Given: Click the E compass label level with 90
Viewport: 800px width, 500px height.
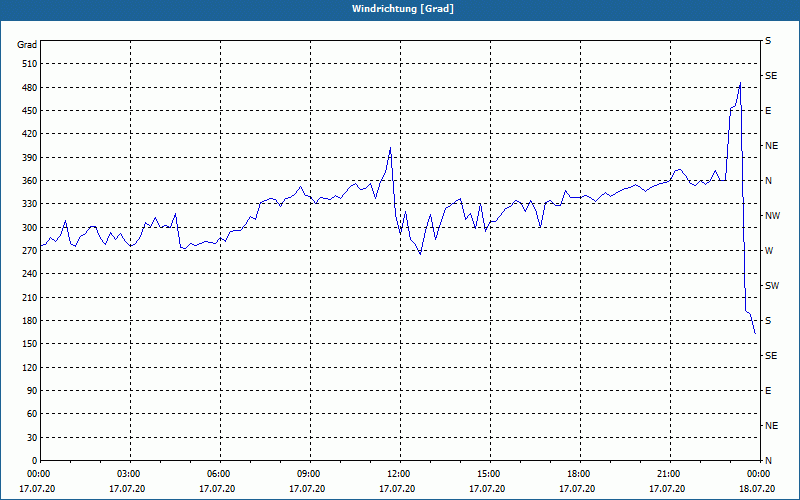Looking at the screenshot, I should (x=768, y=391).
